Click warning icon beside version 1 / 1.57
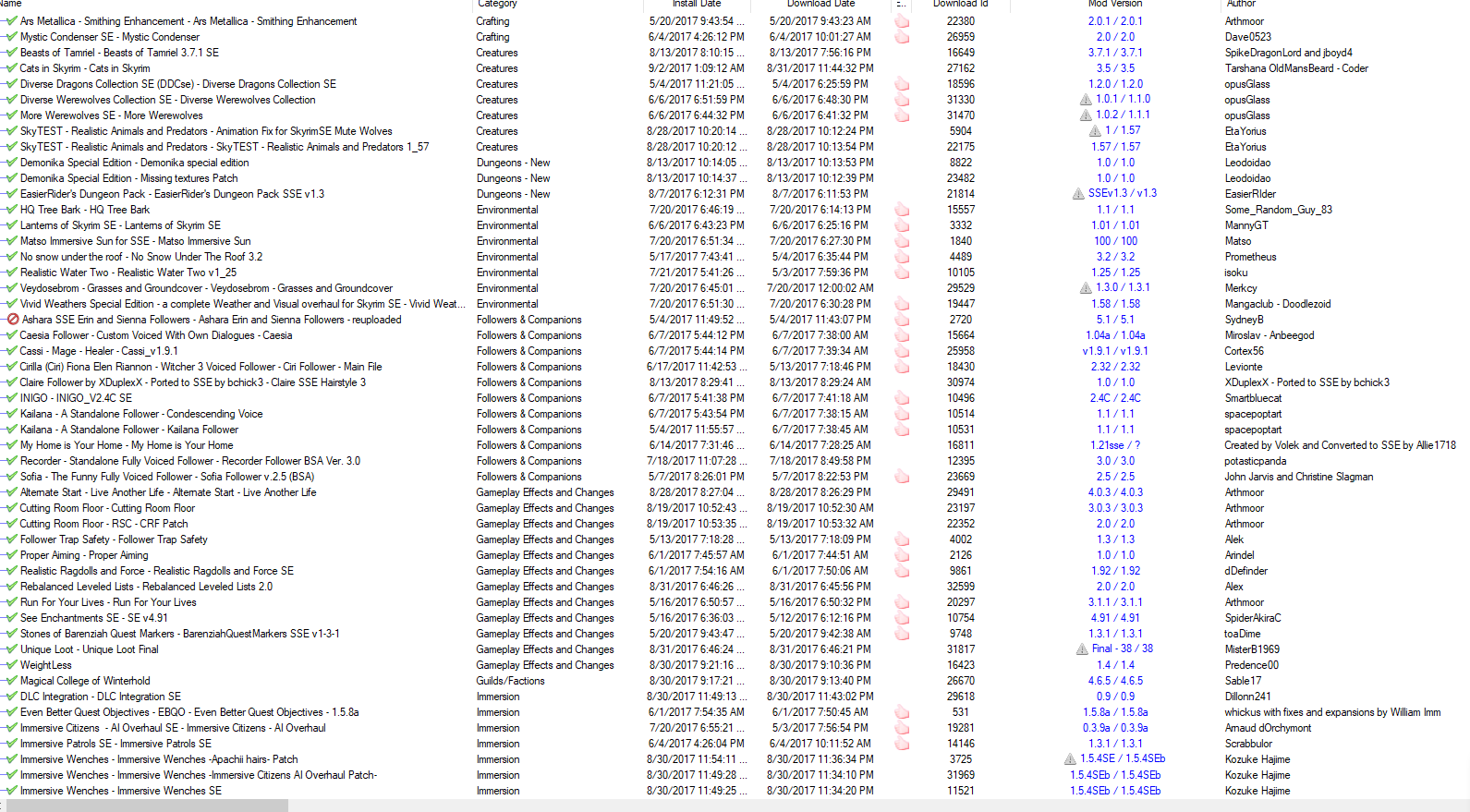The height and width of the screenshot is (812, 1470). [x=1095, y=131]
